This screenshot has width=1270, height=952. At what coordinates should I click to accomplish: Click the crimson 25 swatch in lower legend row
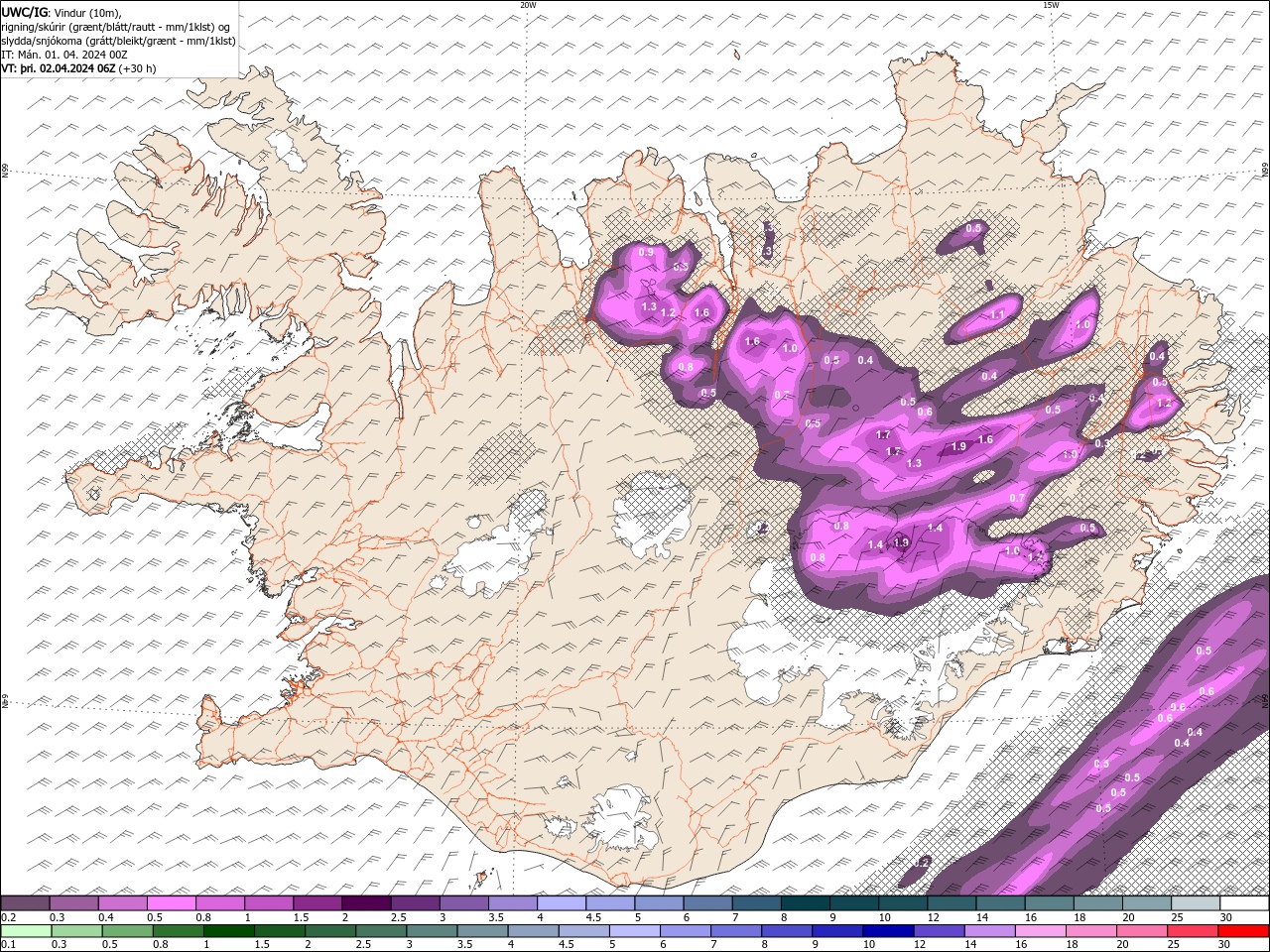click(x=1192, y=931)
